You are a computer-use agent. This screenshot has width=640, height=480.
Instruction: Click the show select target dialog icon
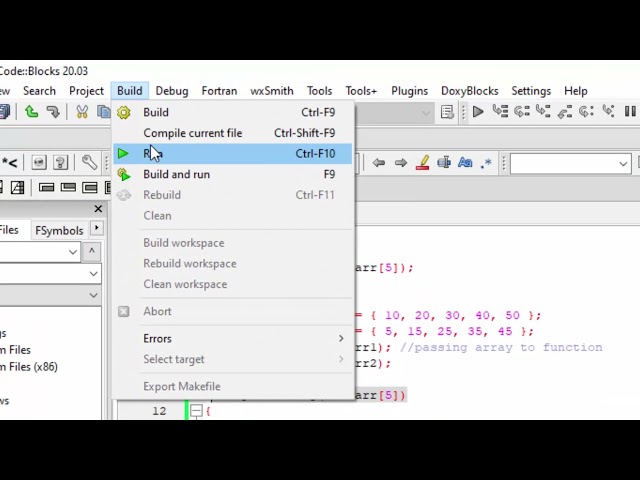click(x=447, y=111)
